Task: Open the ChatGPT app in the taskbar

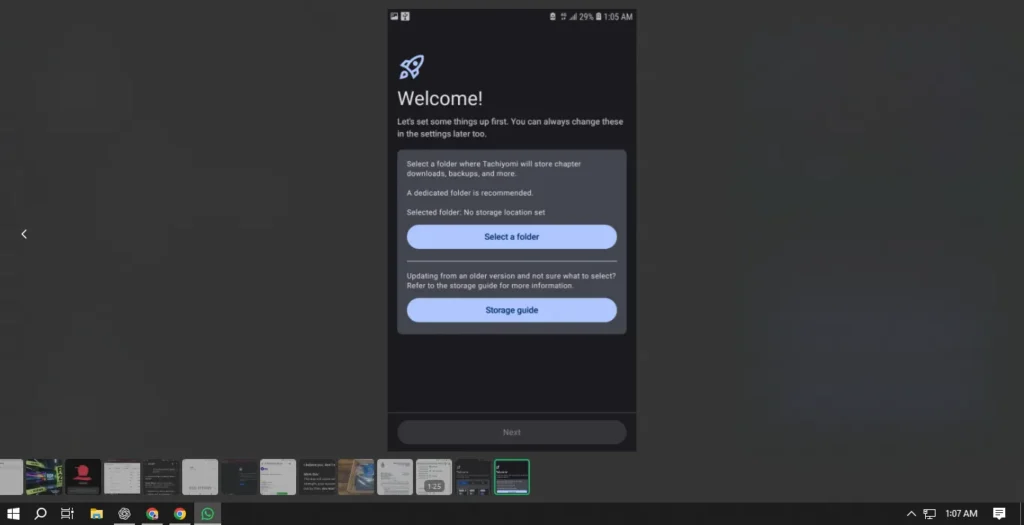Action: (124, 514)
